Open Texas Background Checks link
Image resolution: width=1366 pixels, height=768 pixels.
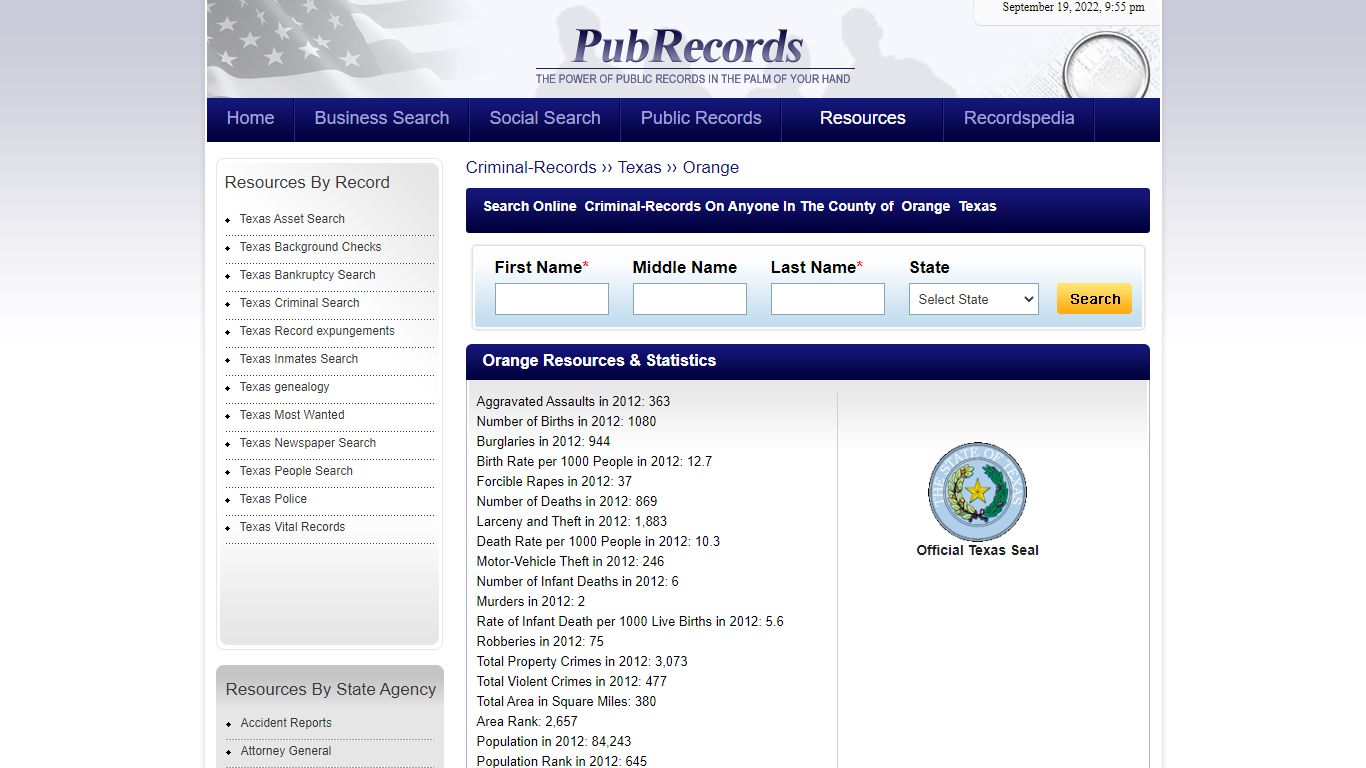click(x=310, y=247)
